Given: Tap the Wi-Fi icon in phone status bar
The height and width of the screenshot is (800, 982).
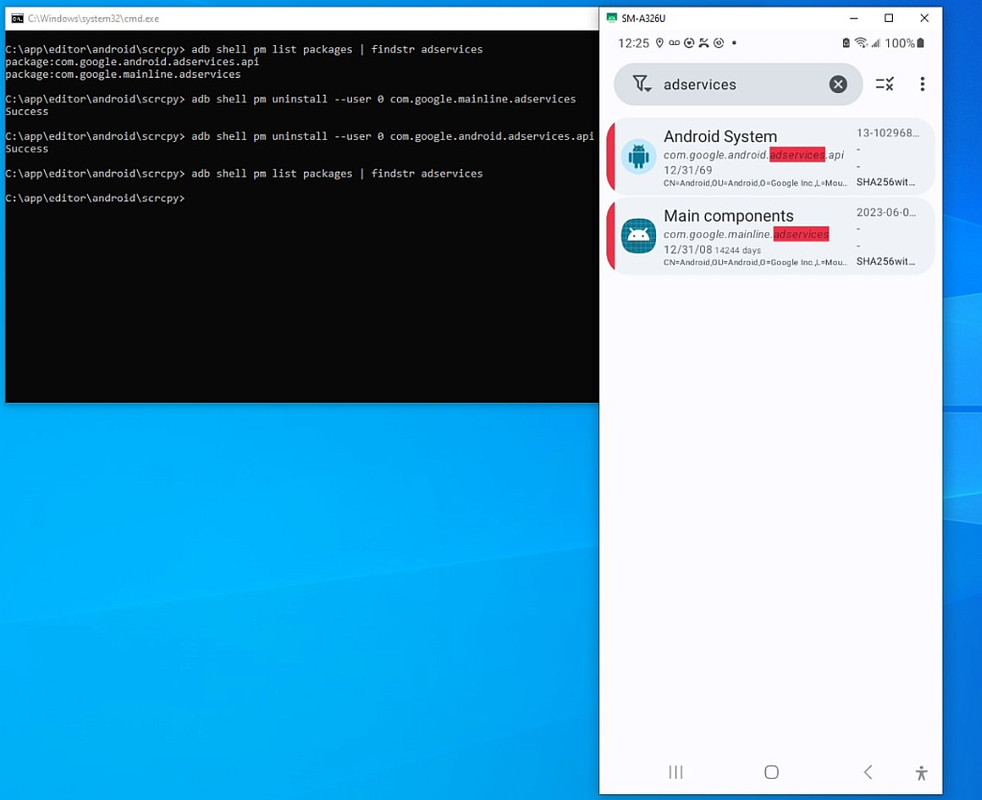Looking at the screenshot, I should (x=861, y=43).
